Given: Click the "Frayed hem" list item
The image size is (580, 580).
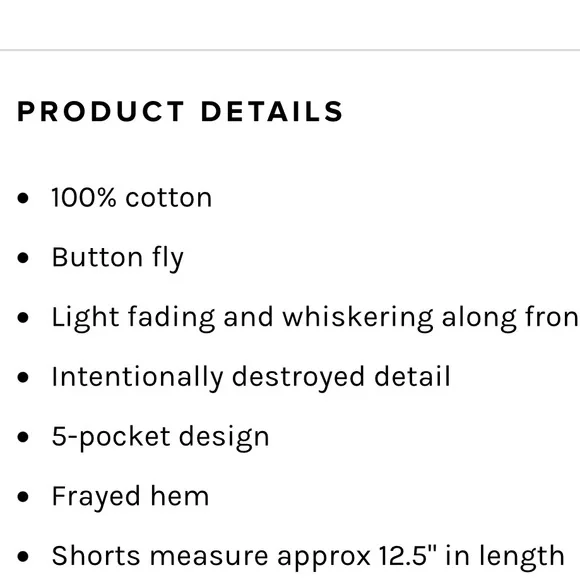Looking at the screenshot, I should [130, 496].
